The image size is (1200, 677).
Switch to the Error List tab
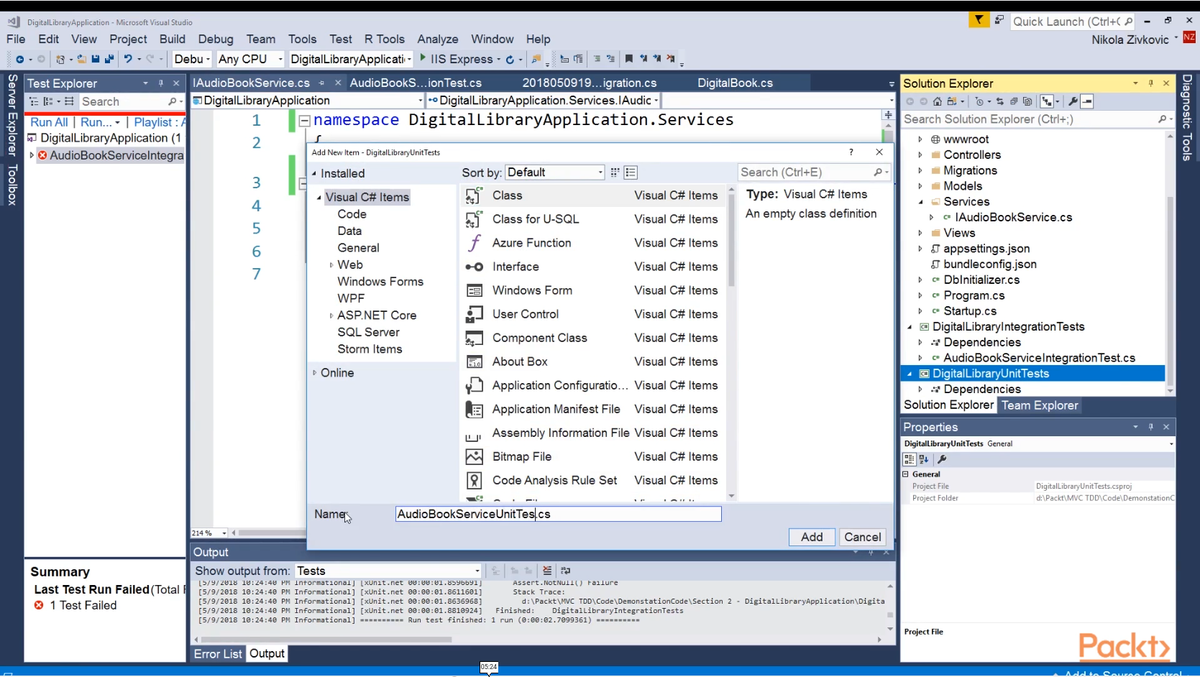pos(218,654)
